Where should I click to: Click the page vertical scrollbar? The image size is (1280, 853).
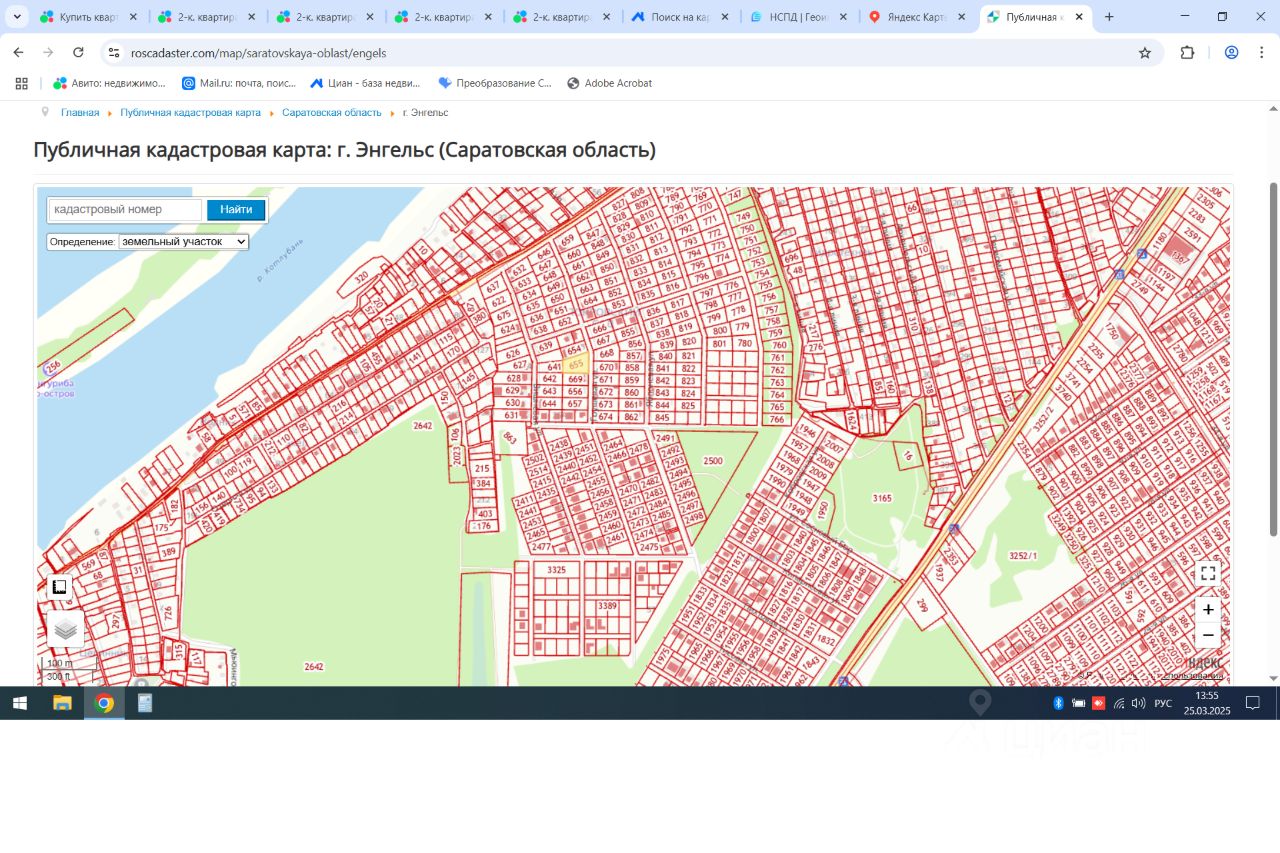[x=1273, y=360]
